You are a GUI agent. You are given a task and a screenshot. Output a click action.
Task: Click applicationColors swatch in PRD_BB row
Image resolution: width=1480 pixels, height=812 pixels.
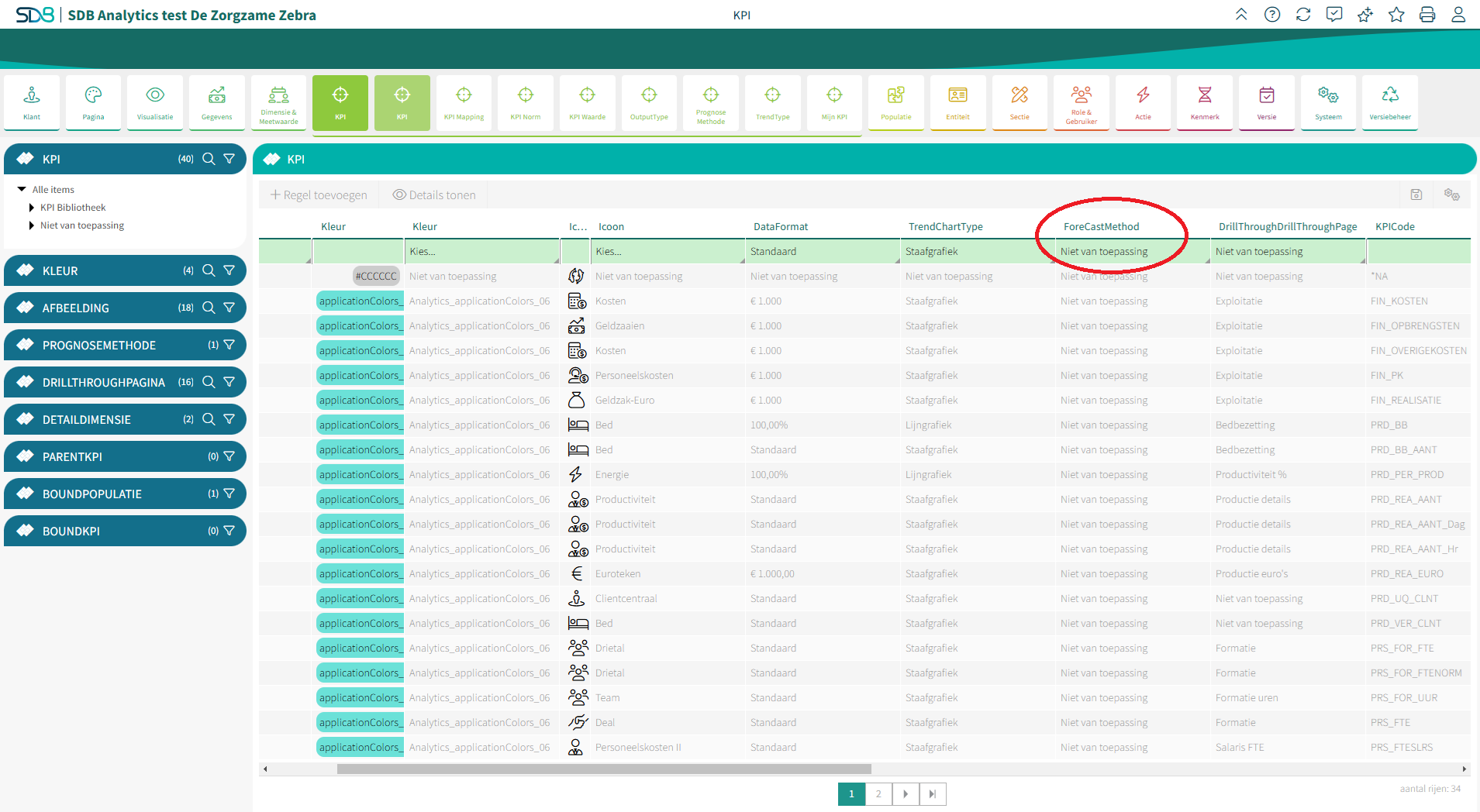360,425
